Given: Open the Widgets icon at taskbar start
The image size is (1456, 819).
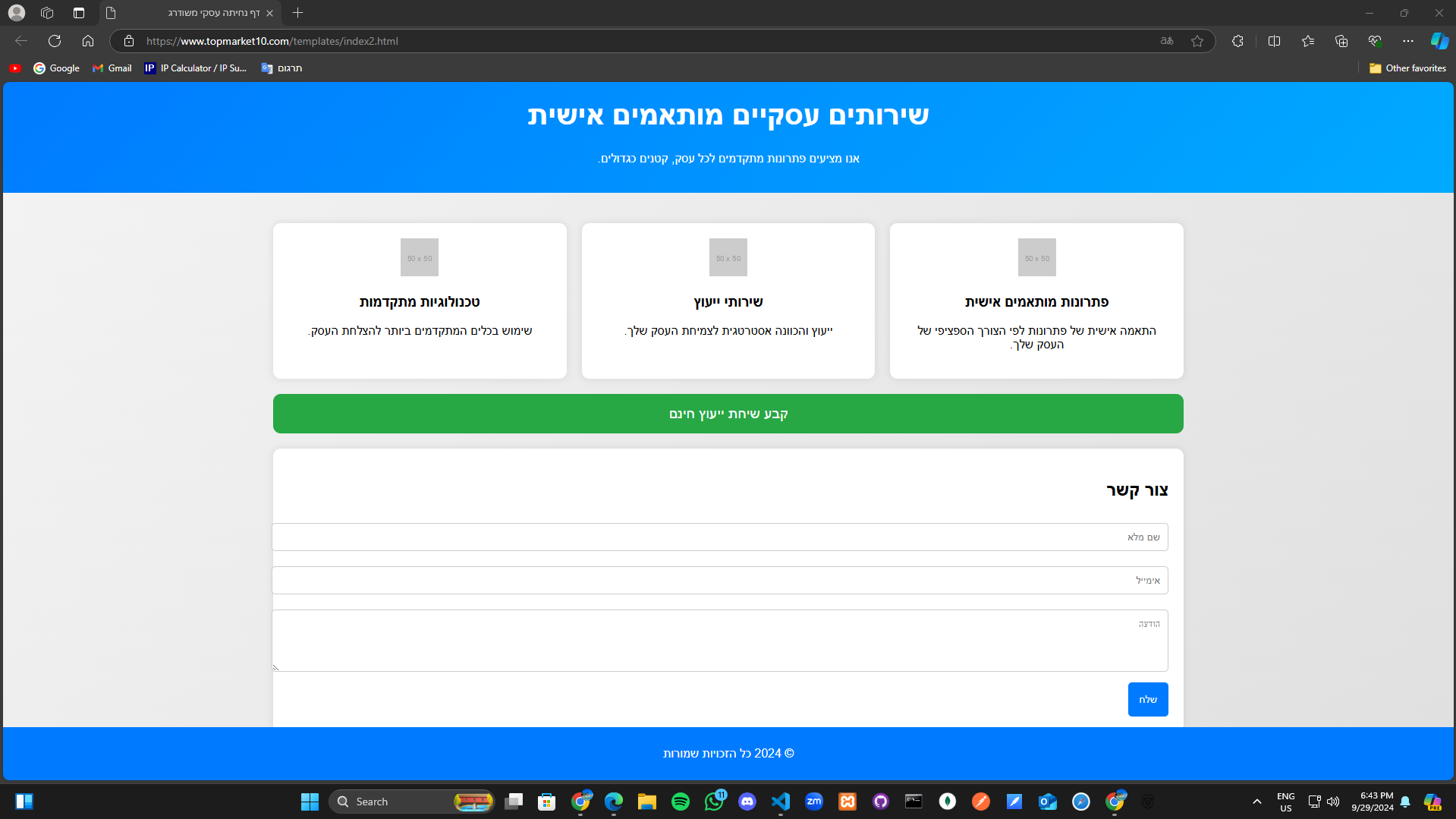Looking at the screenshot, I should tap(24, 802).
